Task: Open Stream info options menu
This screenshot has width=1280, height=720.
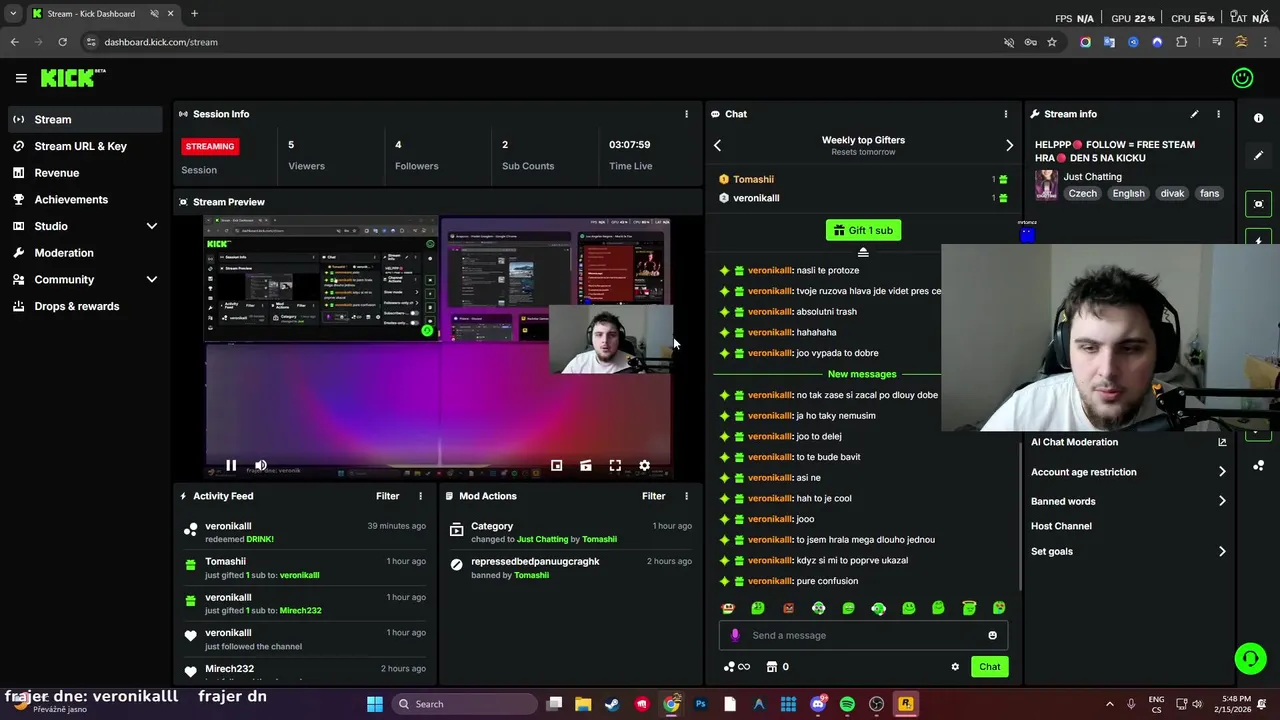Action: click(1218, 114)
